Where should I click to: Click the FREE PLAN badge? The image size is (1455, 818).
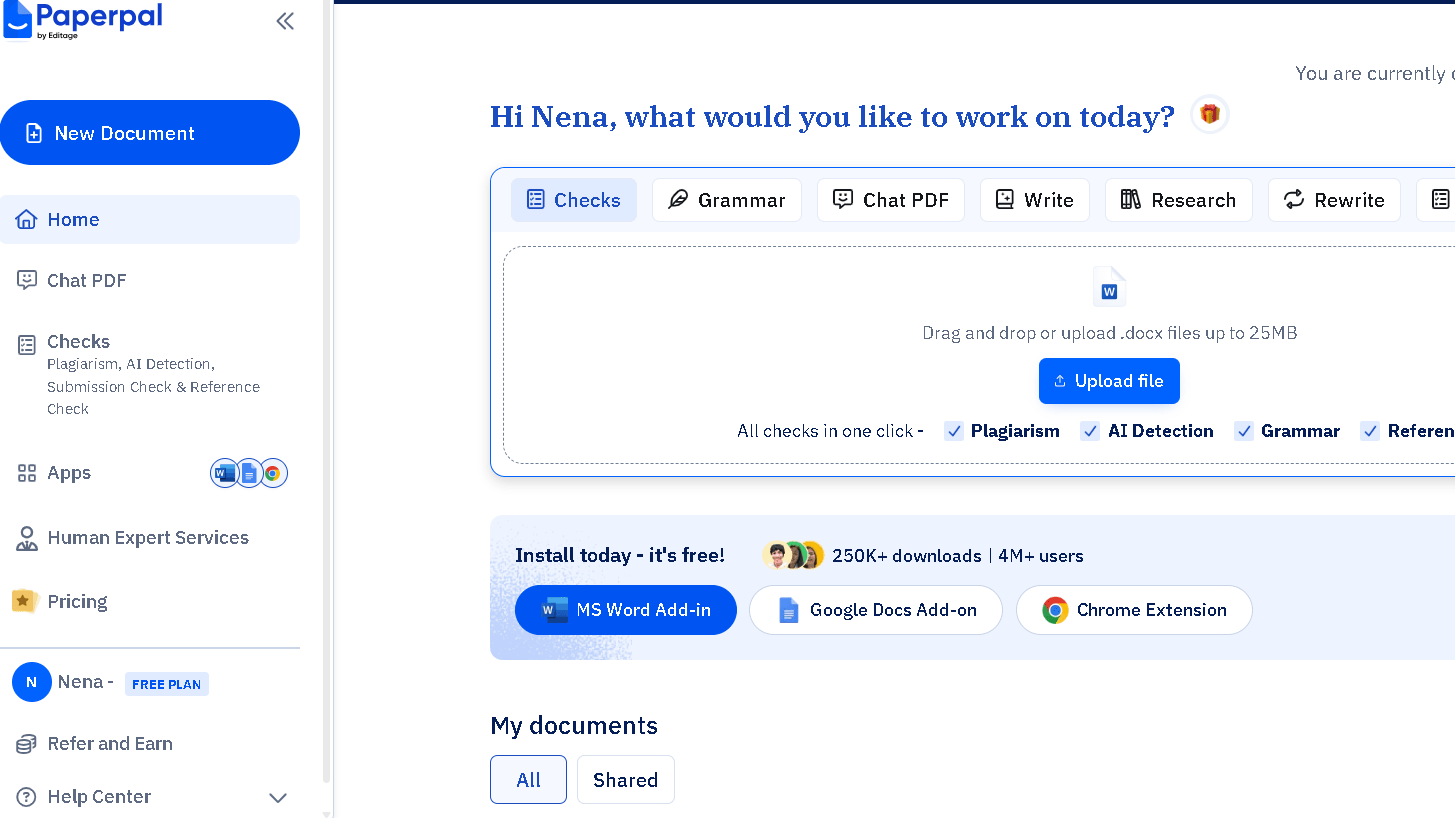click(x=167, y=684)
